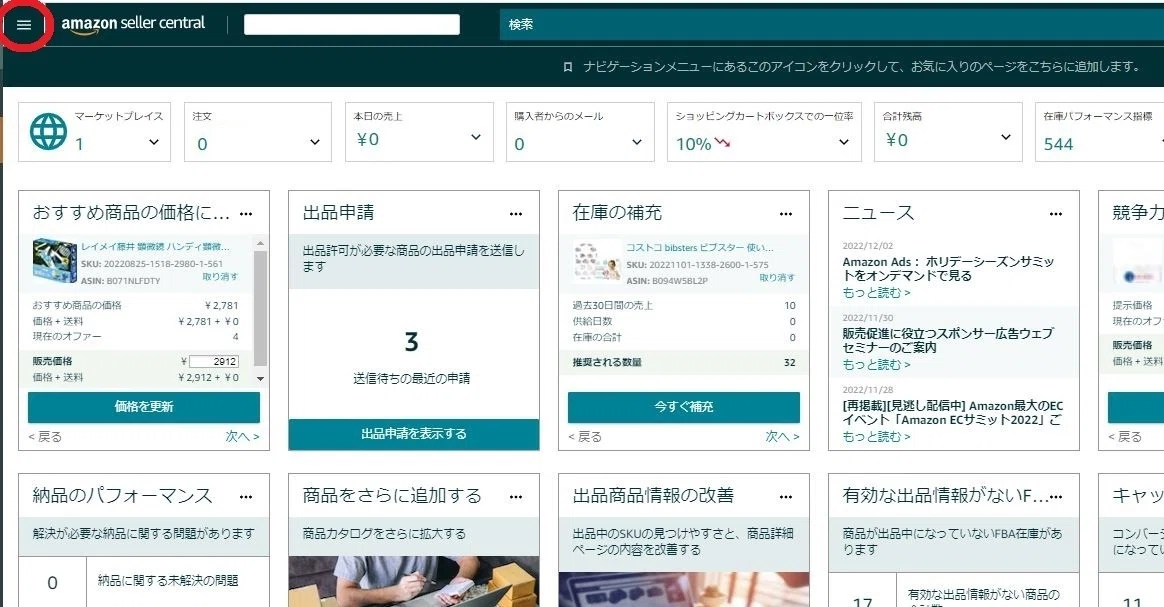1164x607 pixels.
Task: Open the Amazon Ads ホリデーシーズンサミット headline
Action: (949, 269)
